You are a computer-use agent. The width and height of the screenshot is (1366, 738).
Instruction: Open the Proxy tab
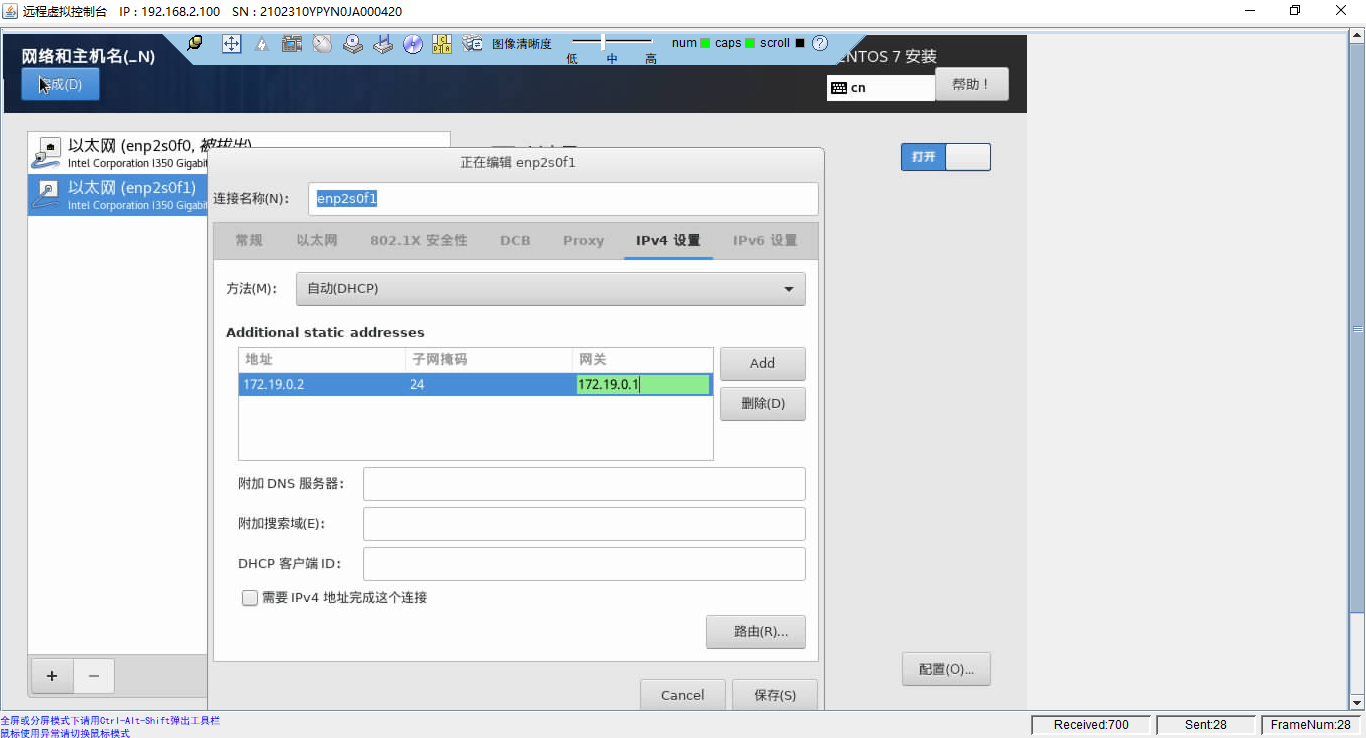(x=583, y=240)
